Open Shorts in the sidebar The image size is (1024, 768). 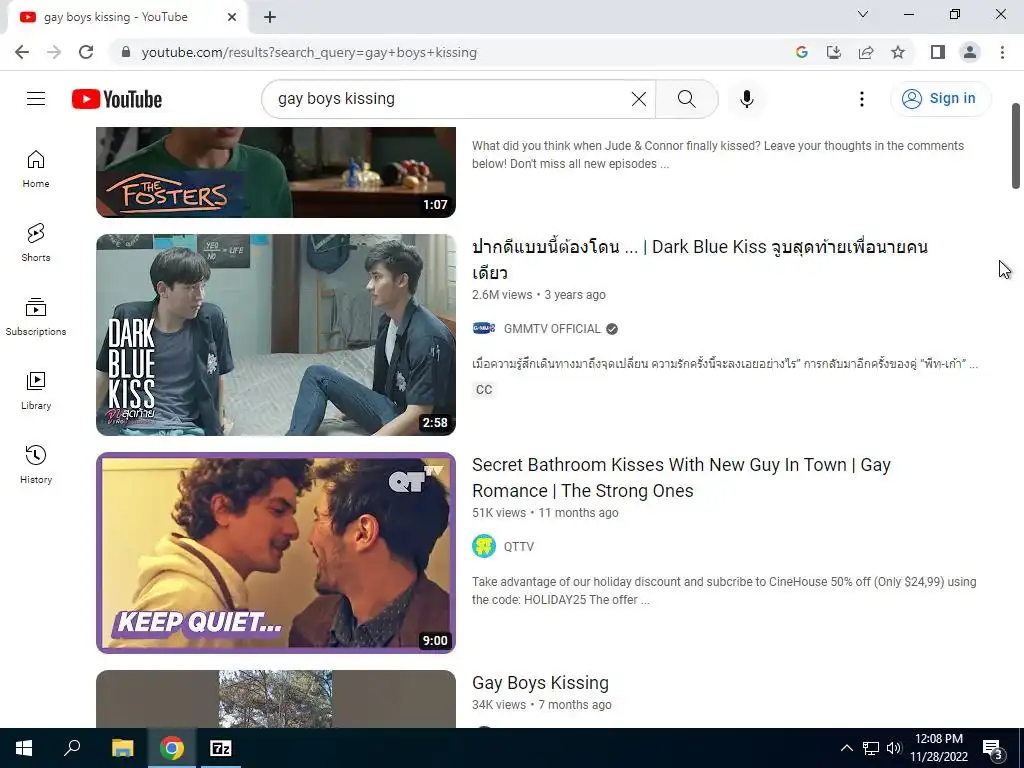pos(36,243)
